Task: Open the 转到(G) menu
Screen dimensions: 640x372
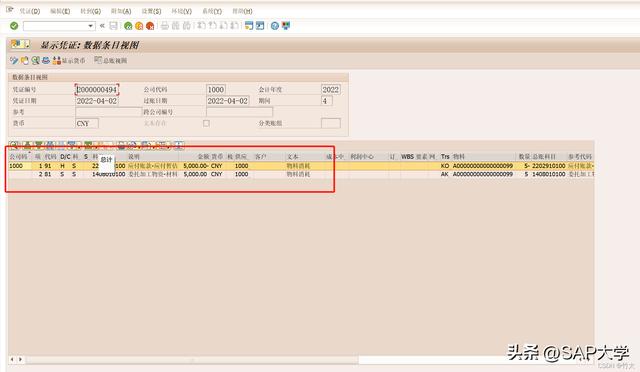Action: click(91, 11)
